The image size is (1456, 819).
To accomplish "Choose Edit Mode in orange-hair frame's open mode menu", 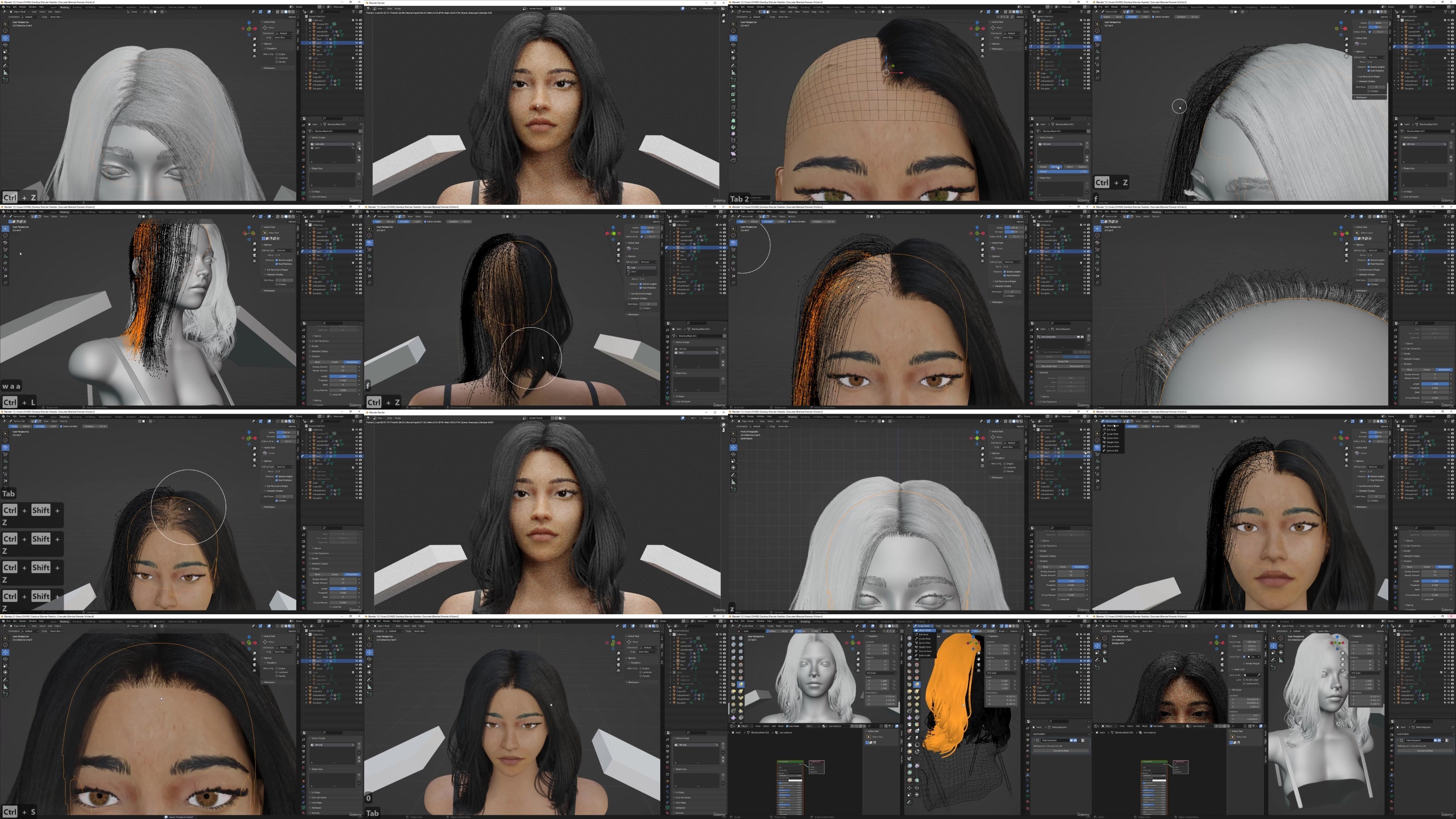I will [925, 635].
